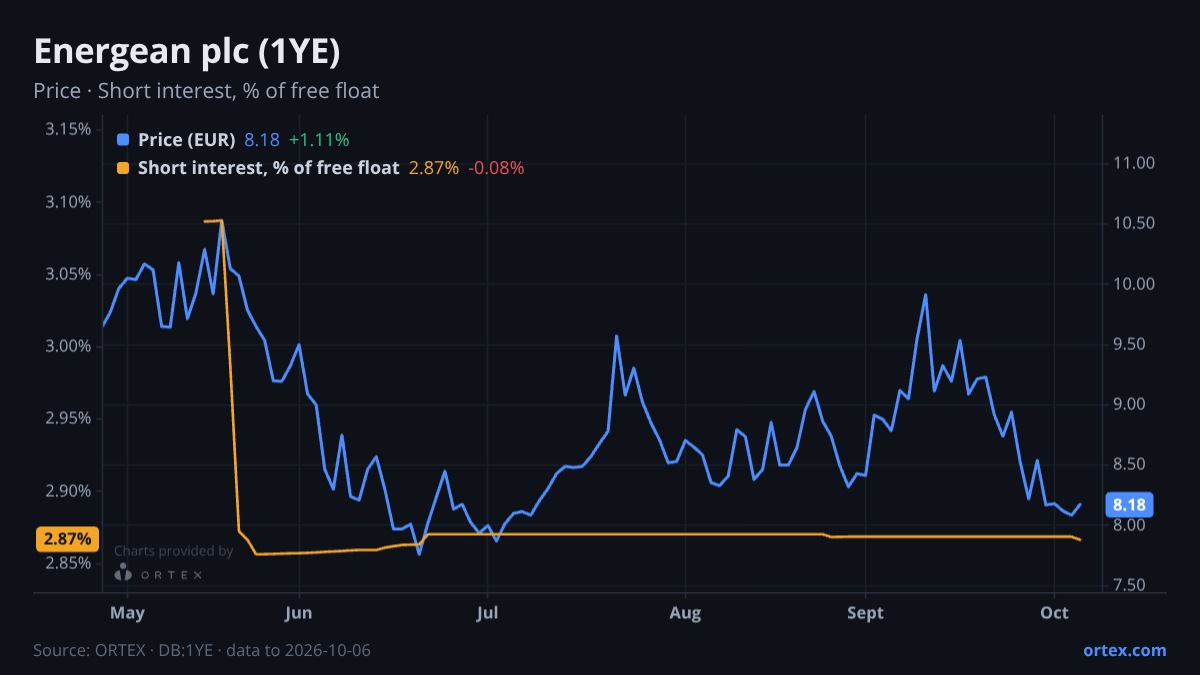Click the -0.08% short interest change
This screenshot has width=1200, height=675.
pyautogui.click(x=496, y=168)
